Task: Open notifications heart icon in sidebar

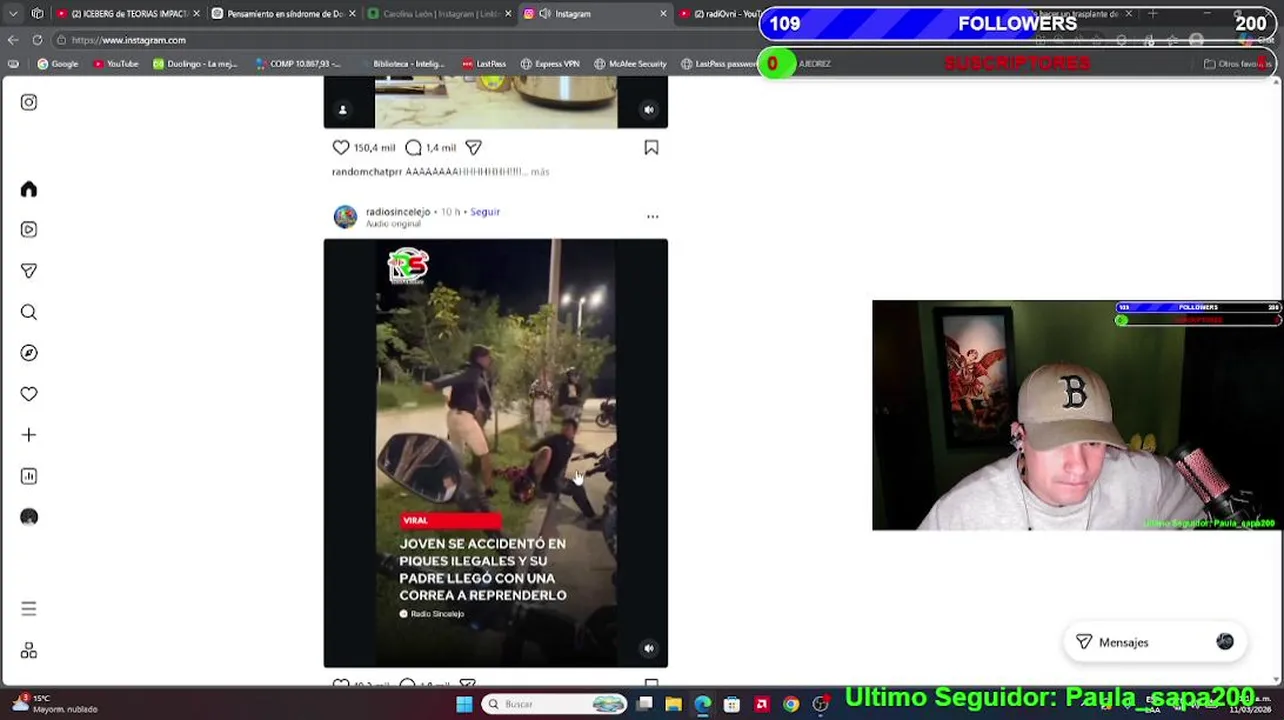Action: 29,394
